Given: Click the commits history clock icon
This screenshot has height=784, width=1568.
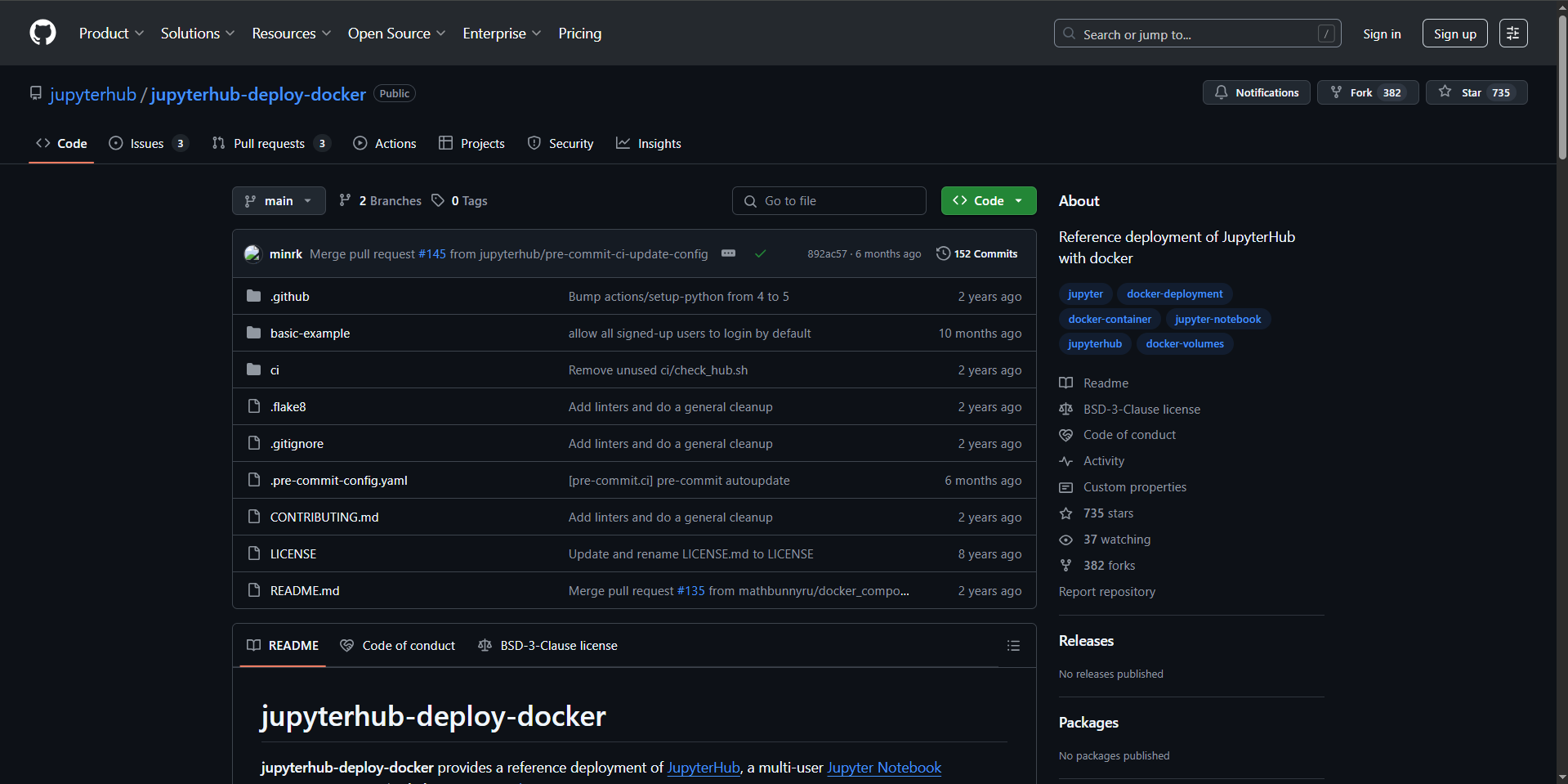Looking at the screenshot, I should pos(943,253).
